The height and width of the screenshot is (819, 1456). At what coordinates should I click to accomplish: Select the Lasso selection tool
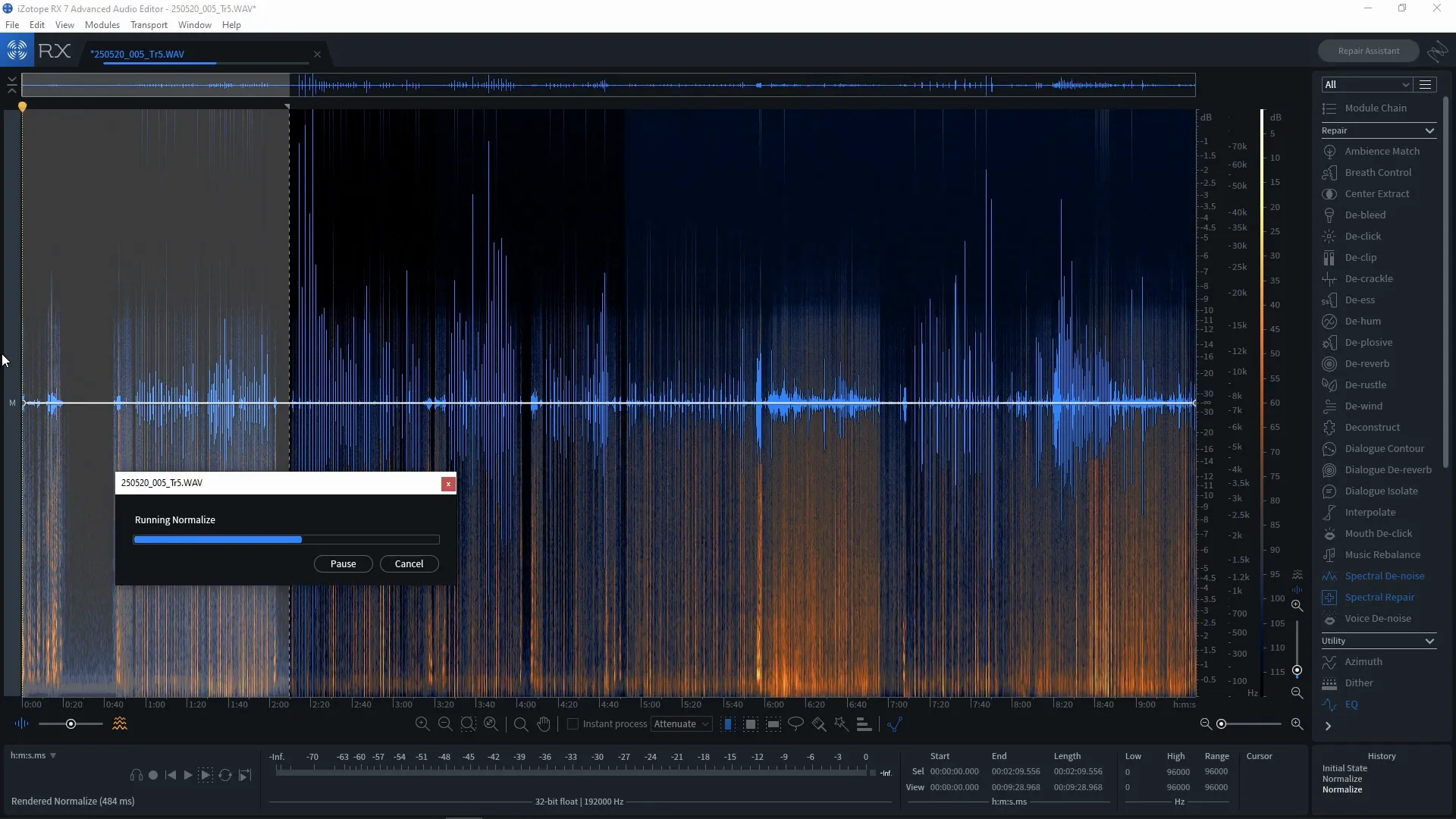pyautogui.click(x=795, y=724)
